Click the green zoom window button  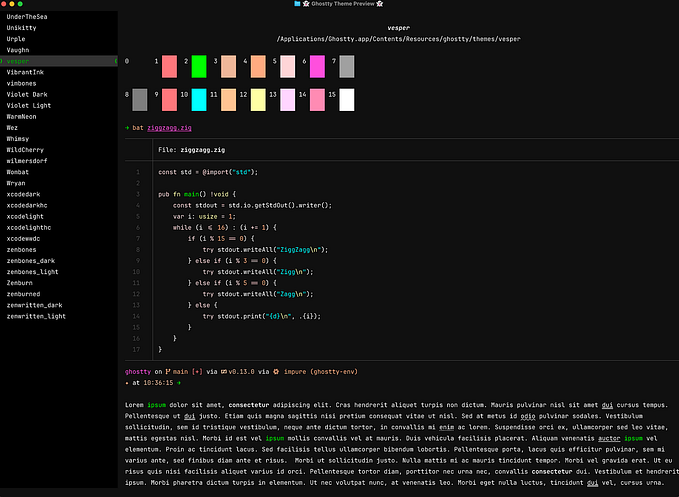(x=20, y=3)
